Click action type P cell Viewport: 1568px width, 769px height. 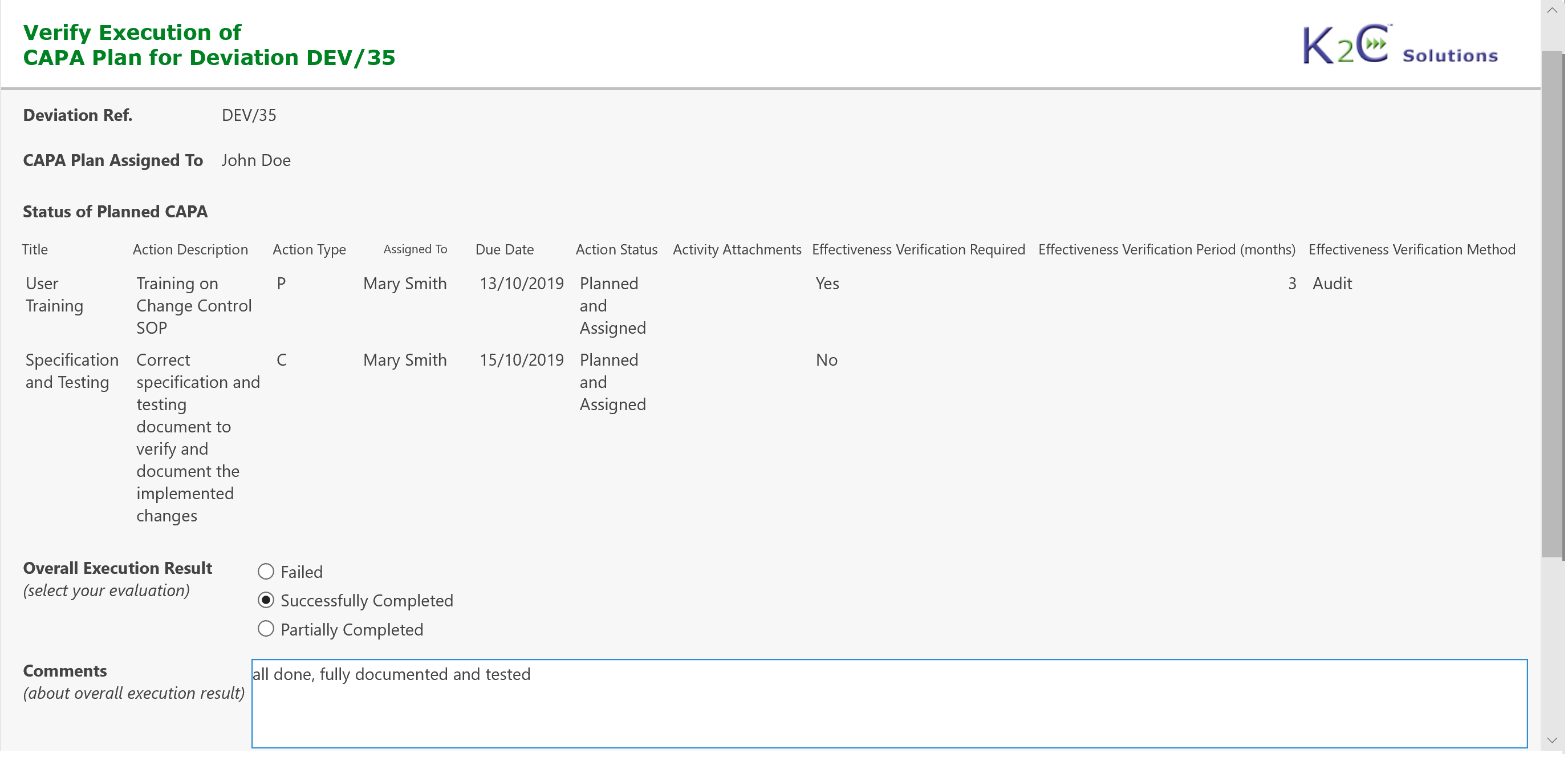[281, 284]
